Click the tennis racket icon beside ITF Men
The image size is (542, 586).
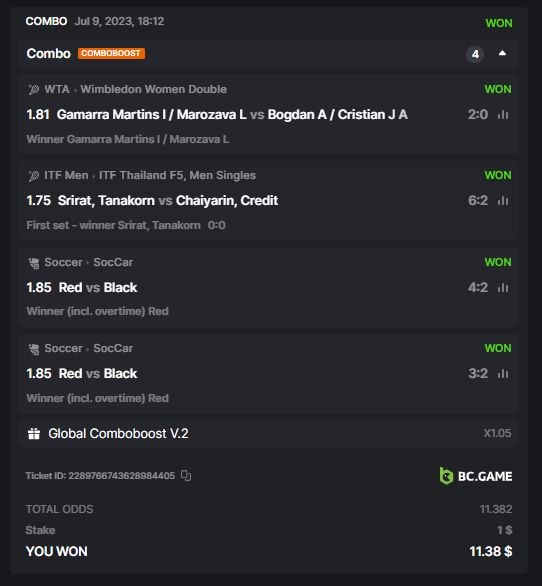point(34,176)
